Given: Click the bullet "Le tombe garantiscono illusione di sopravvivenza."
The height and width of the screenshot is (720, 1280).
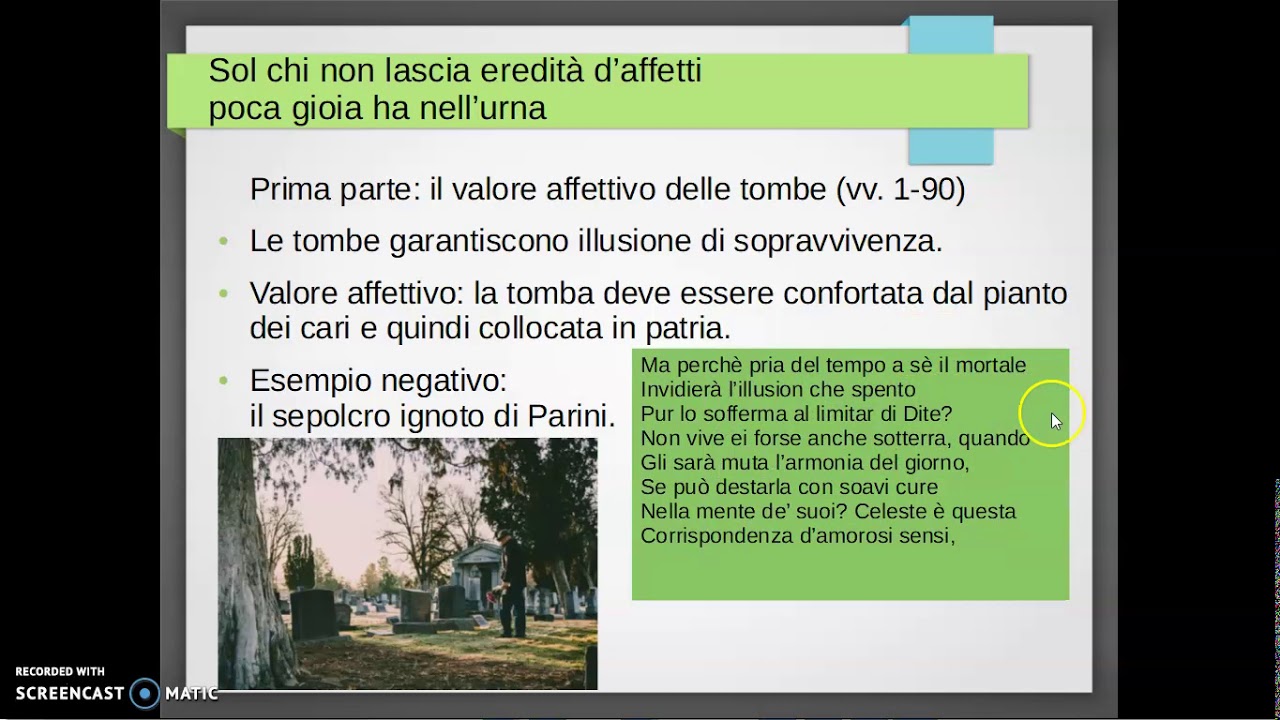Looking at the screenshot, I should (595, 241).
